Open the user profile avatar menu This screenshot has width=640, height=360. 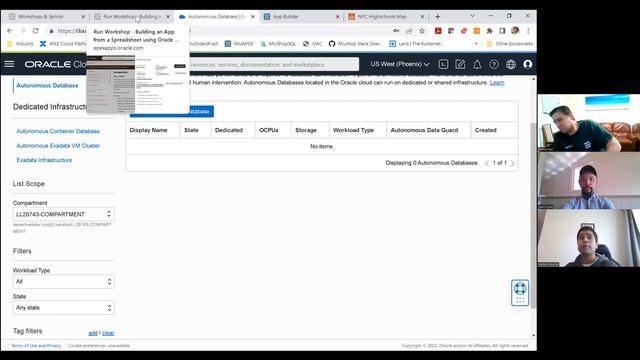click(528, 64)
